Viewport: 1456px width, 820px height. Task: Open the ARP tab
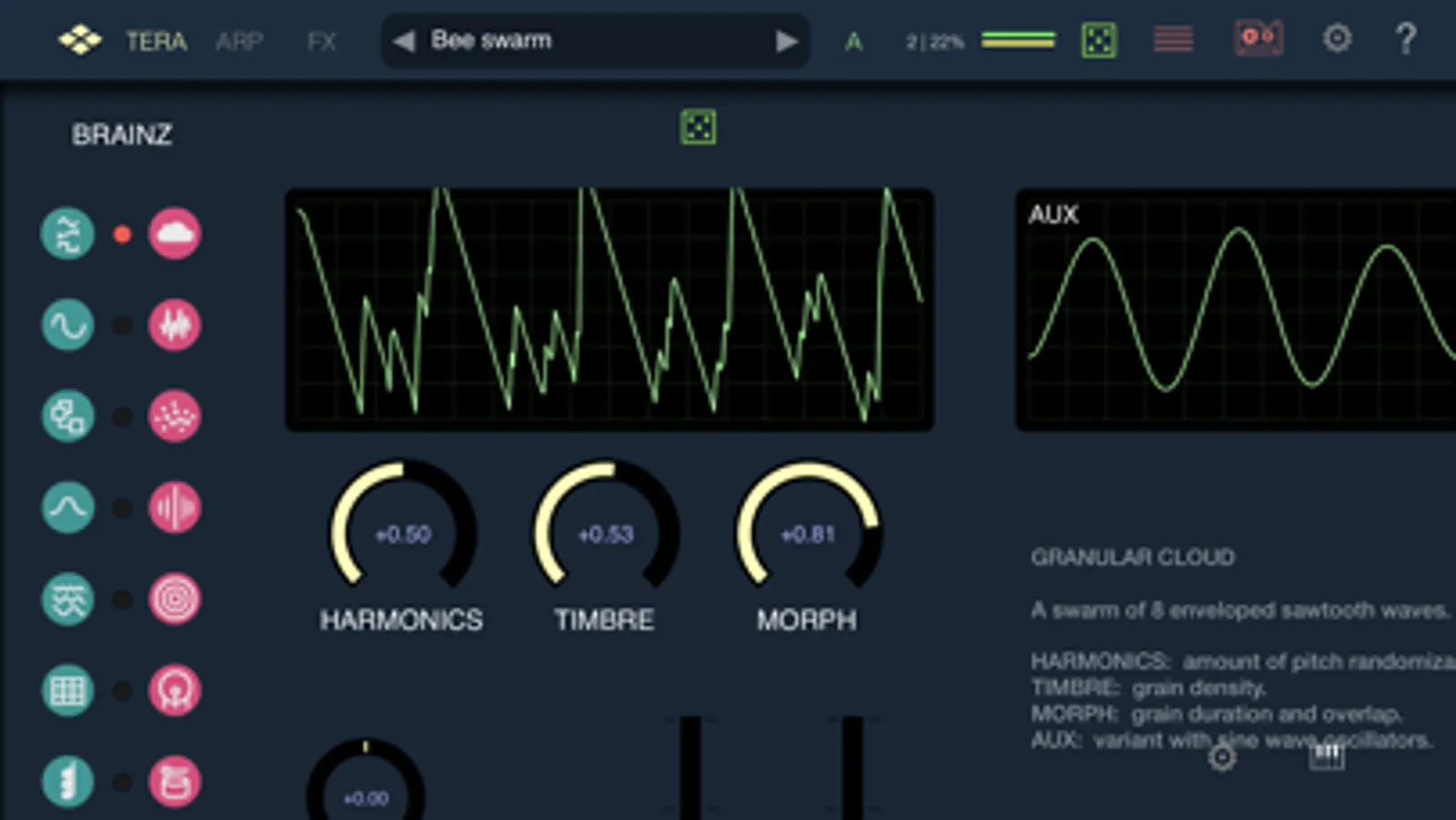coord(239,41)
